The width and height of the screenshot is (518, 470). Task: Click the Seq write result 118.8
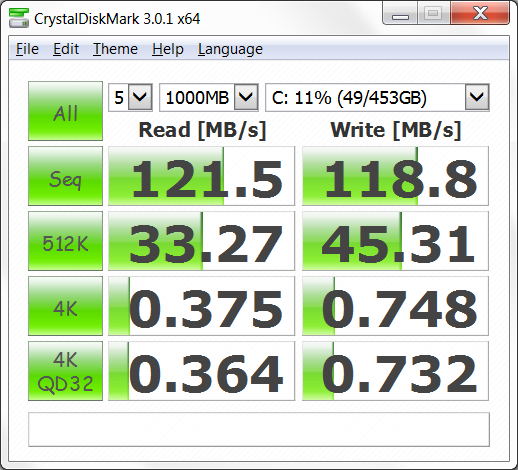(x=395, y=176)
